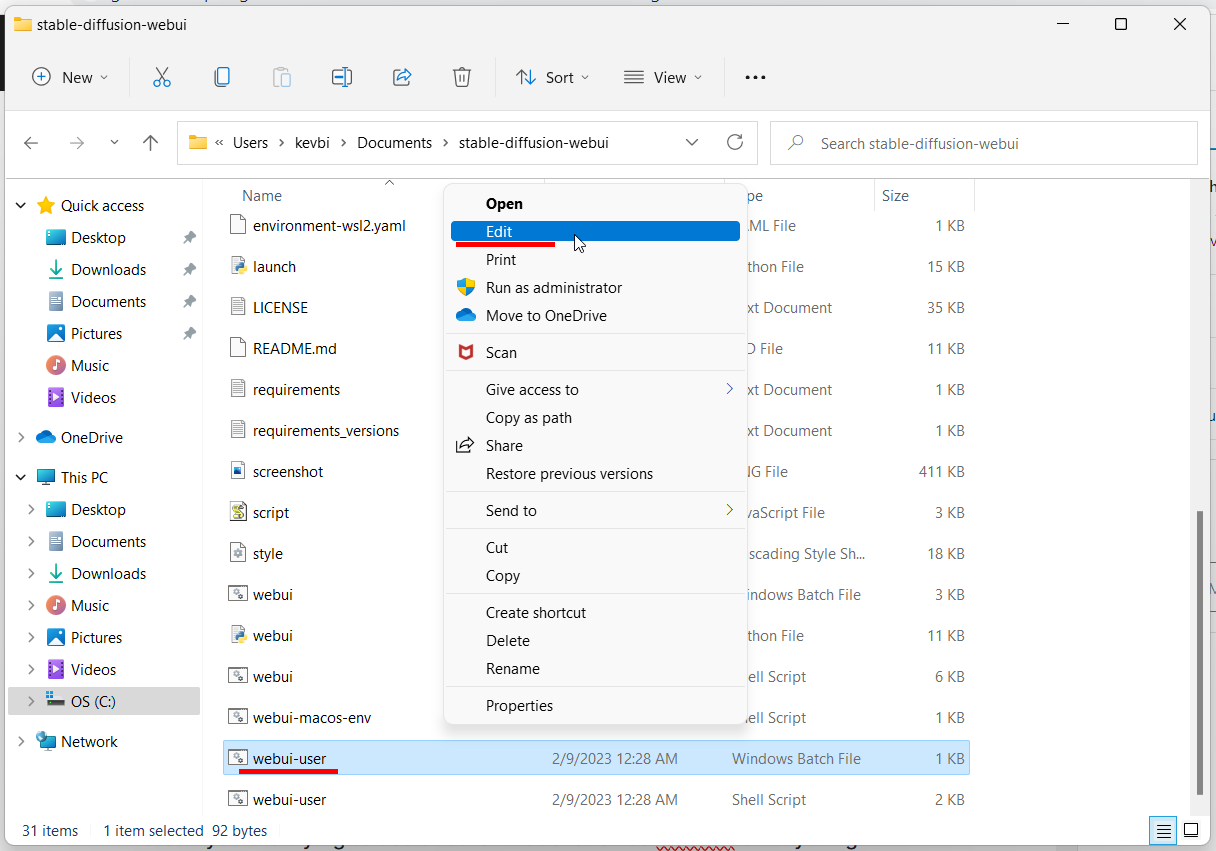This screenshot has width=1216, height=851.
Task: Rename the file via the toolbar Rename icon
Action: tap(341, 77)
